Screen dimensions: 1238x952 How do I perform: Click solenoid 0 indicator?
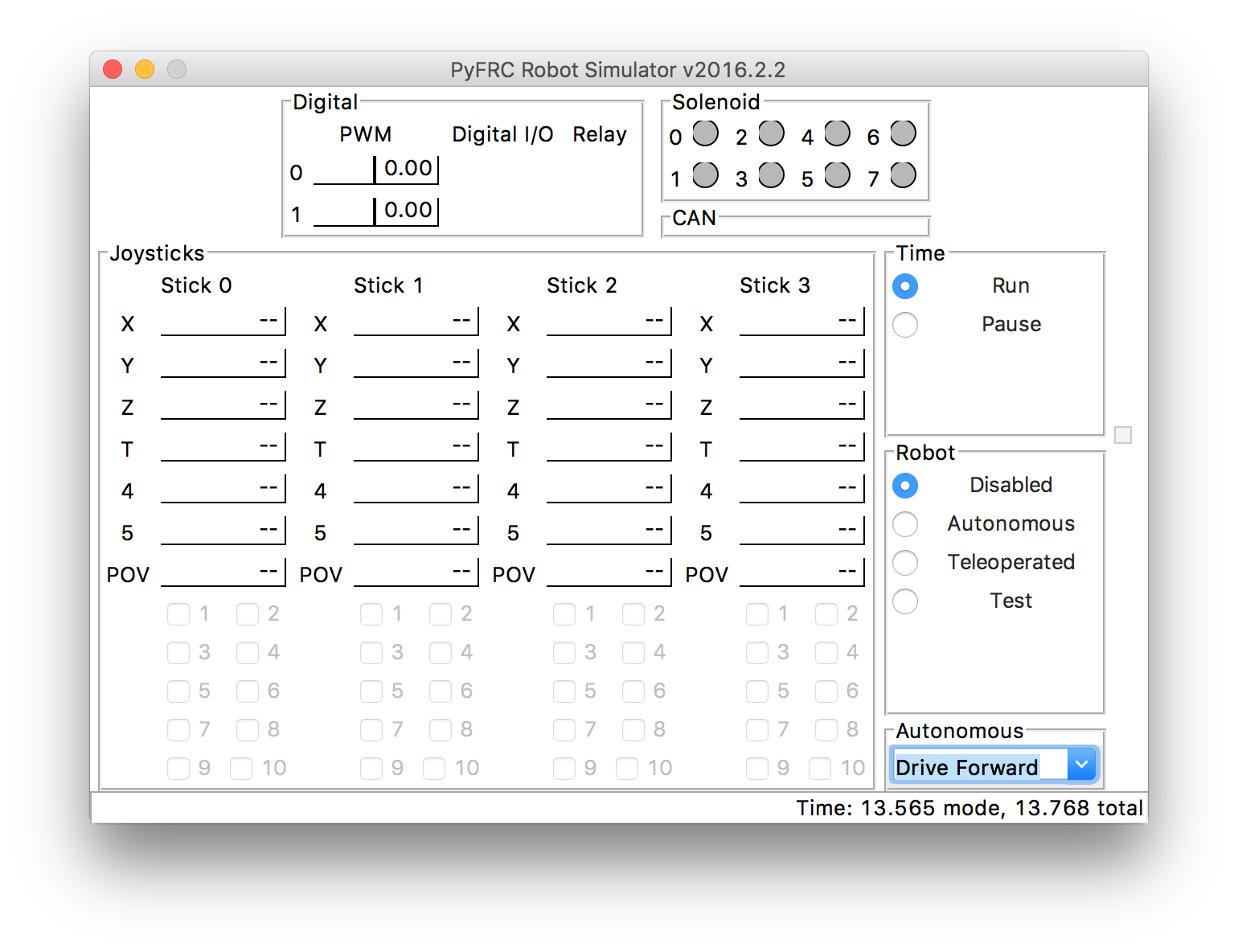click(705, 133)
